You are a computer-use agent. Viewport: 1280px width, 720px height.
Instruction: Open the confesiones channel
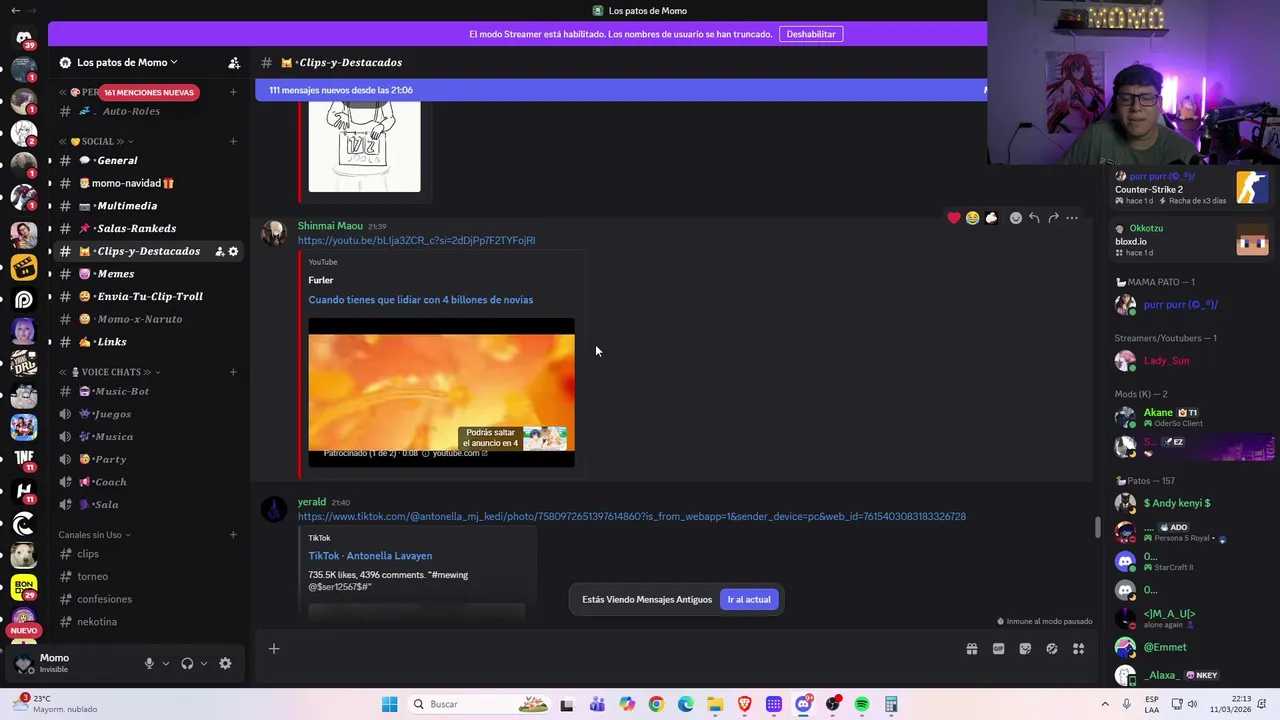148,599
